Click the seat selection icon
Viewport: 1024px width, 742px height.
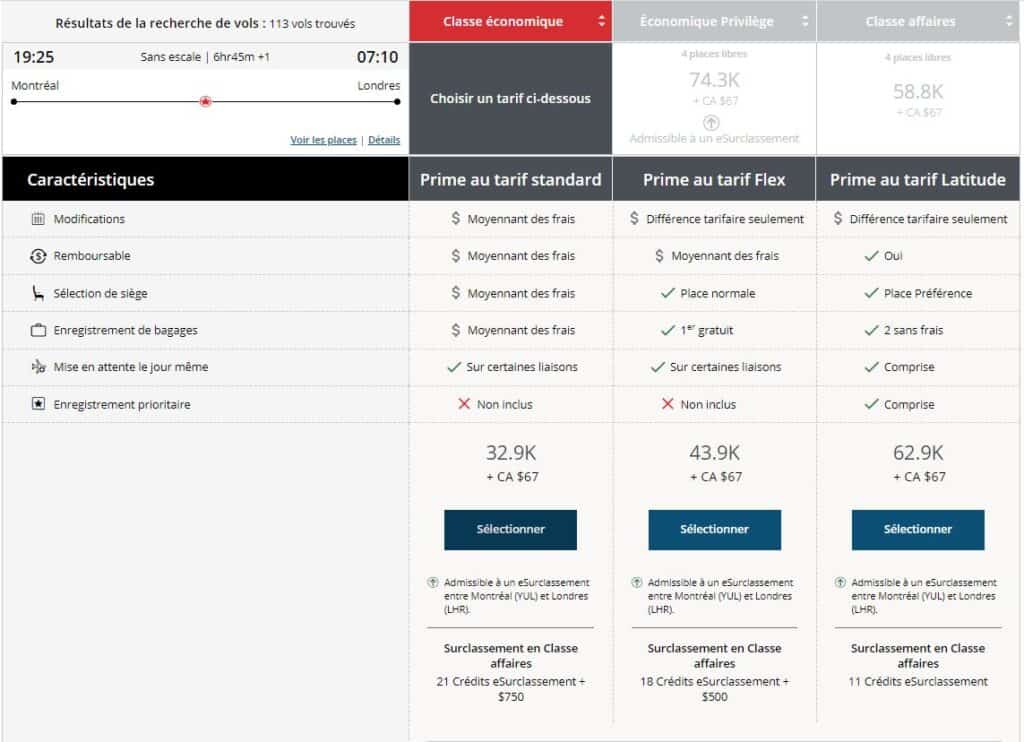[38, 293]
